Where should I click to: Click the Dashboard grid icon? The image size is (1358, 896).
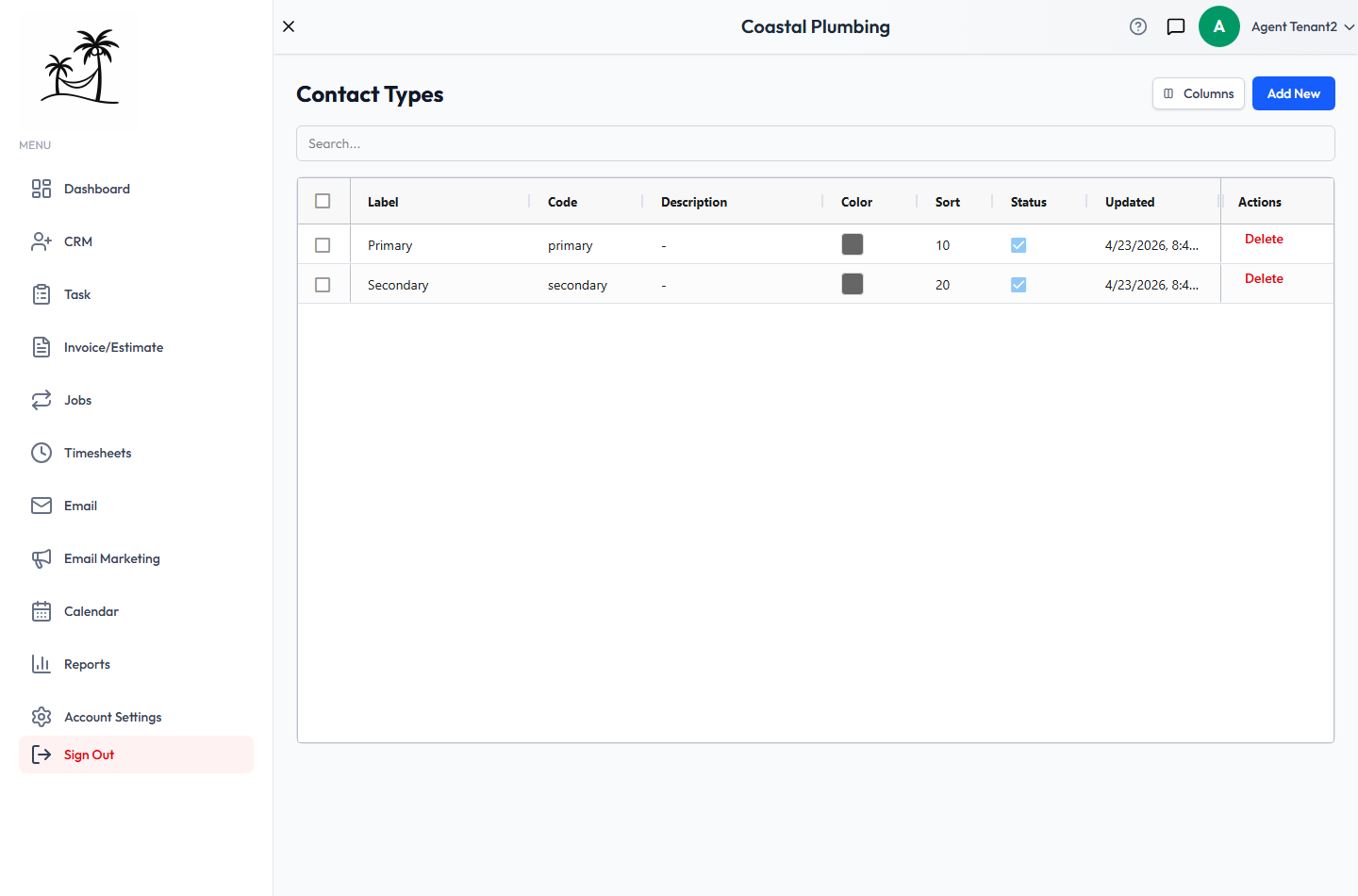click(41, 189)
